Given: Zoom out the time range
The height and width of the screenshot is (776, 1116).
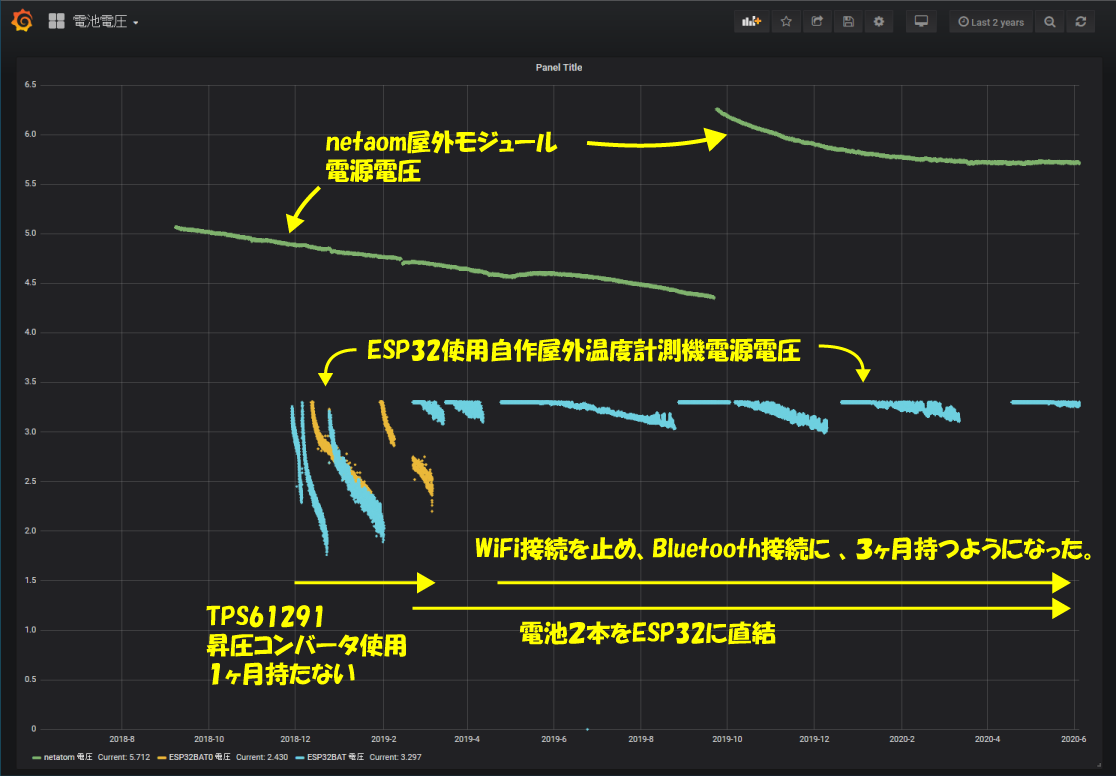Looking at the screenshot, I should click(1049, 22).
